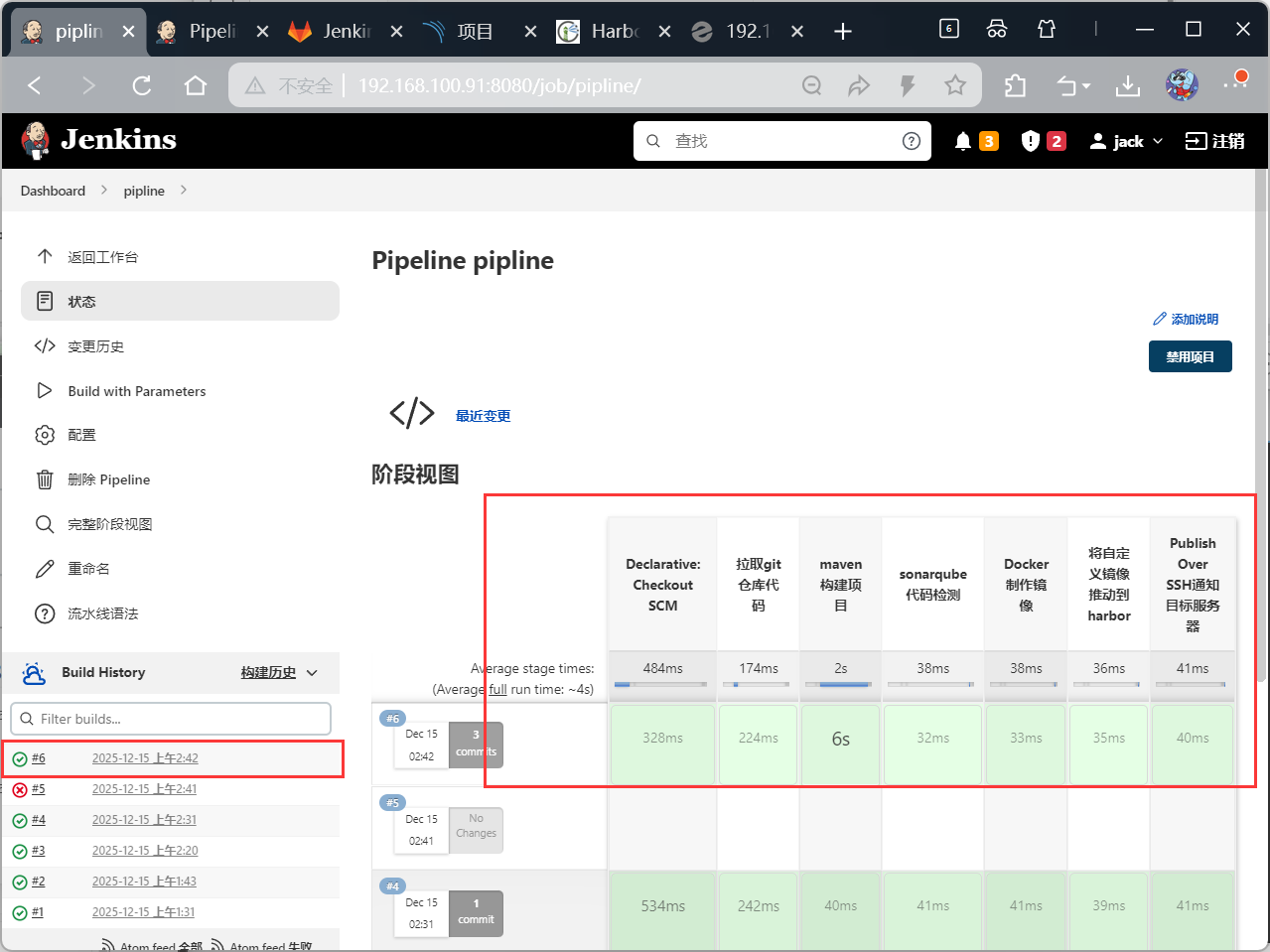Click the 添加说明 link
Image resolution: width=1270 pixels, height=952 pixels.
[1186, 319]
